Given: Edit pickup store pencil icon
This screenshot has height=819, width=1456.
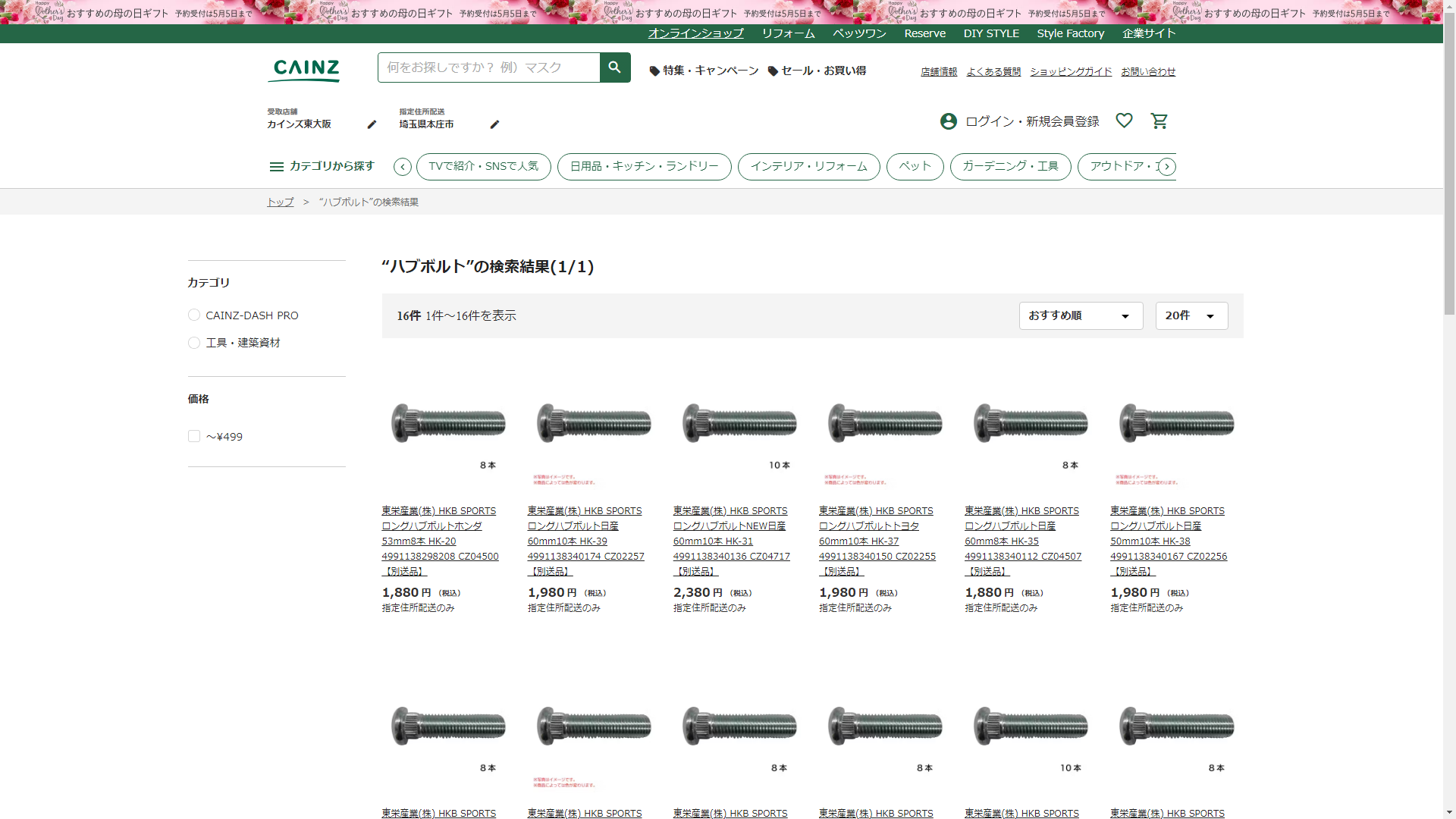Looking at the screenshot, I should coord(372,124).
